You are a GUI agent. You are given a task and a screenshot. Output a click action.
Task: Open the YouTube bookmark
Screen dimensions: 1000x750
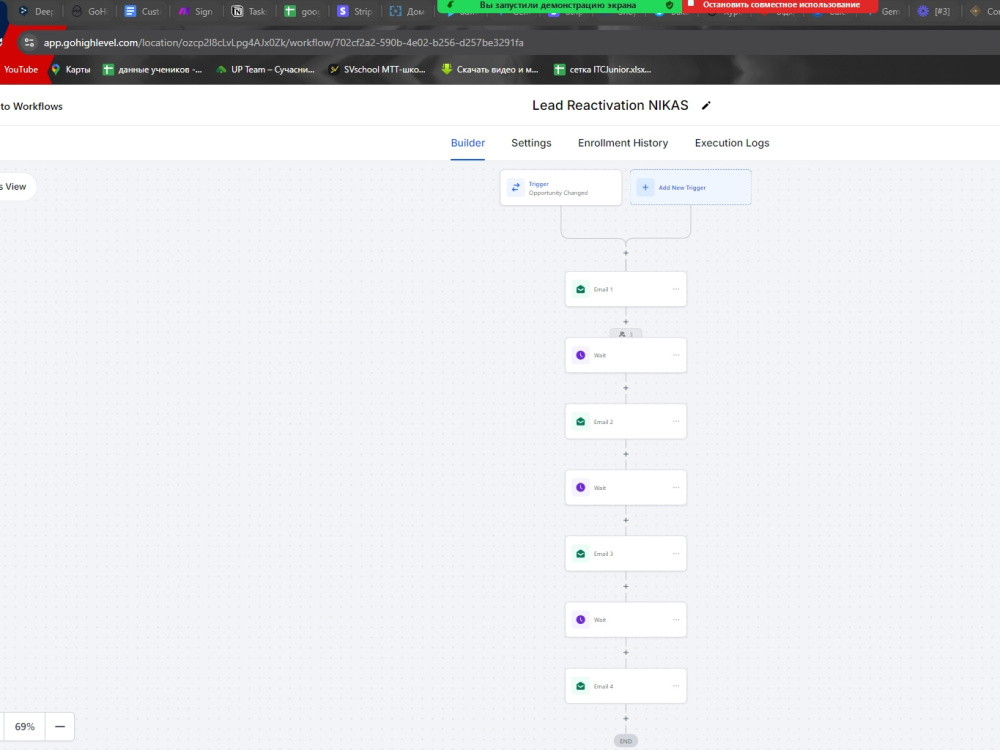pos(20,70)
